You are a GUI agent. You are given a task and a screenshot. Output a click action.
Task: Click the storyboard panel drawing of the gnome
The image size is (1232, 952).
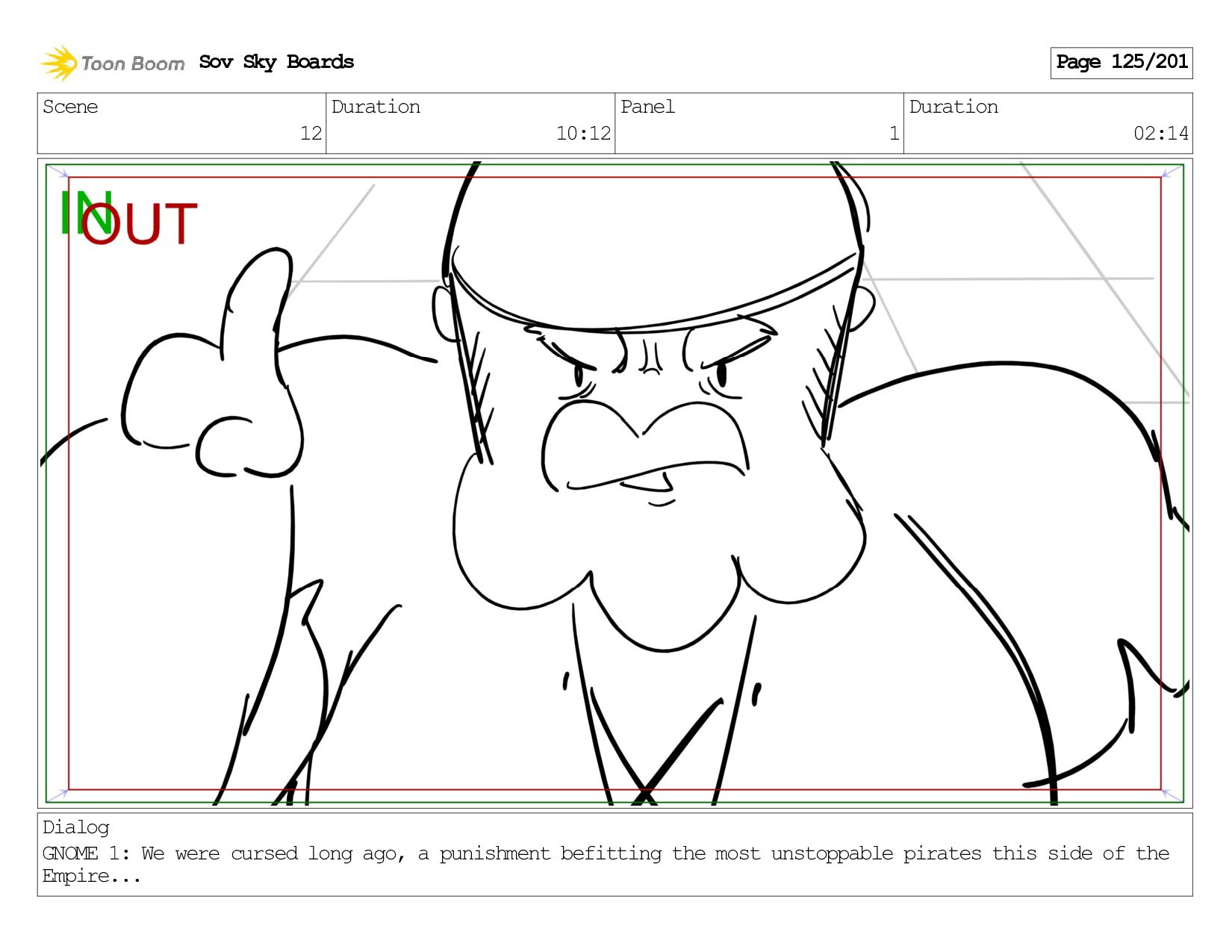point(615,483)
